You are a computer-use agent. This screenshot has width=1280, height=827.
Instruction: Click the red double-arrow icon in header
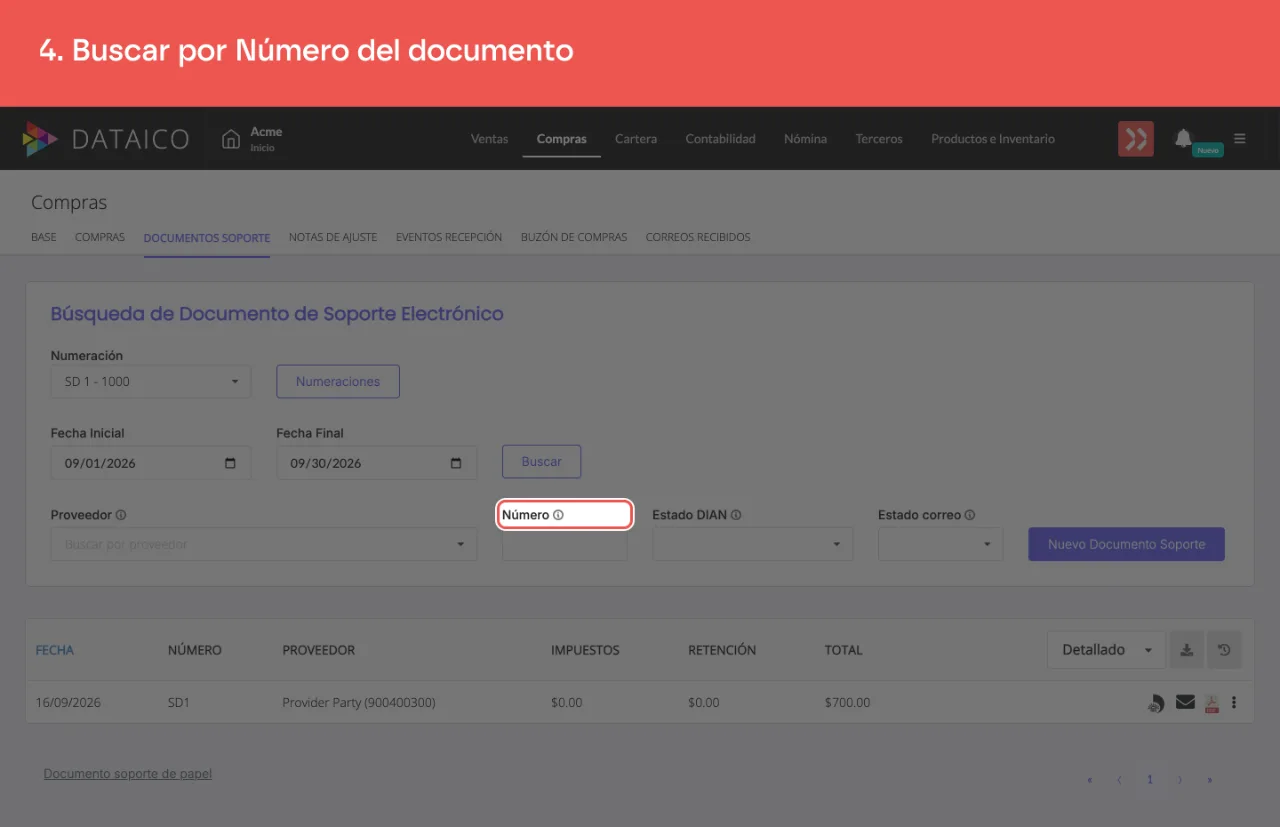[x=1136, y=139]
